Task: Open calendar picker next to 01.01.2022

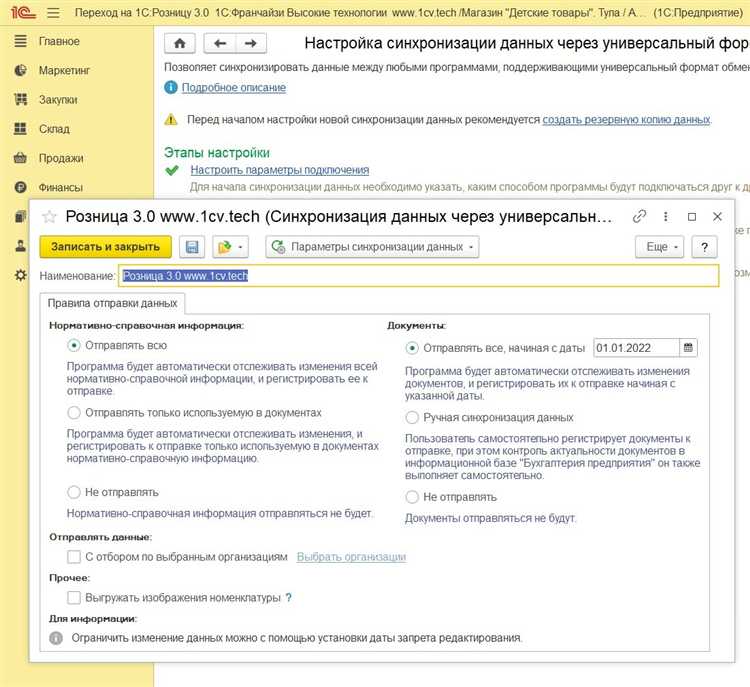Action: (688, 348)
